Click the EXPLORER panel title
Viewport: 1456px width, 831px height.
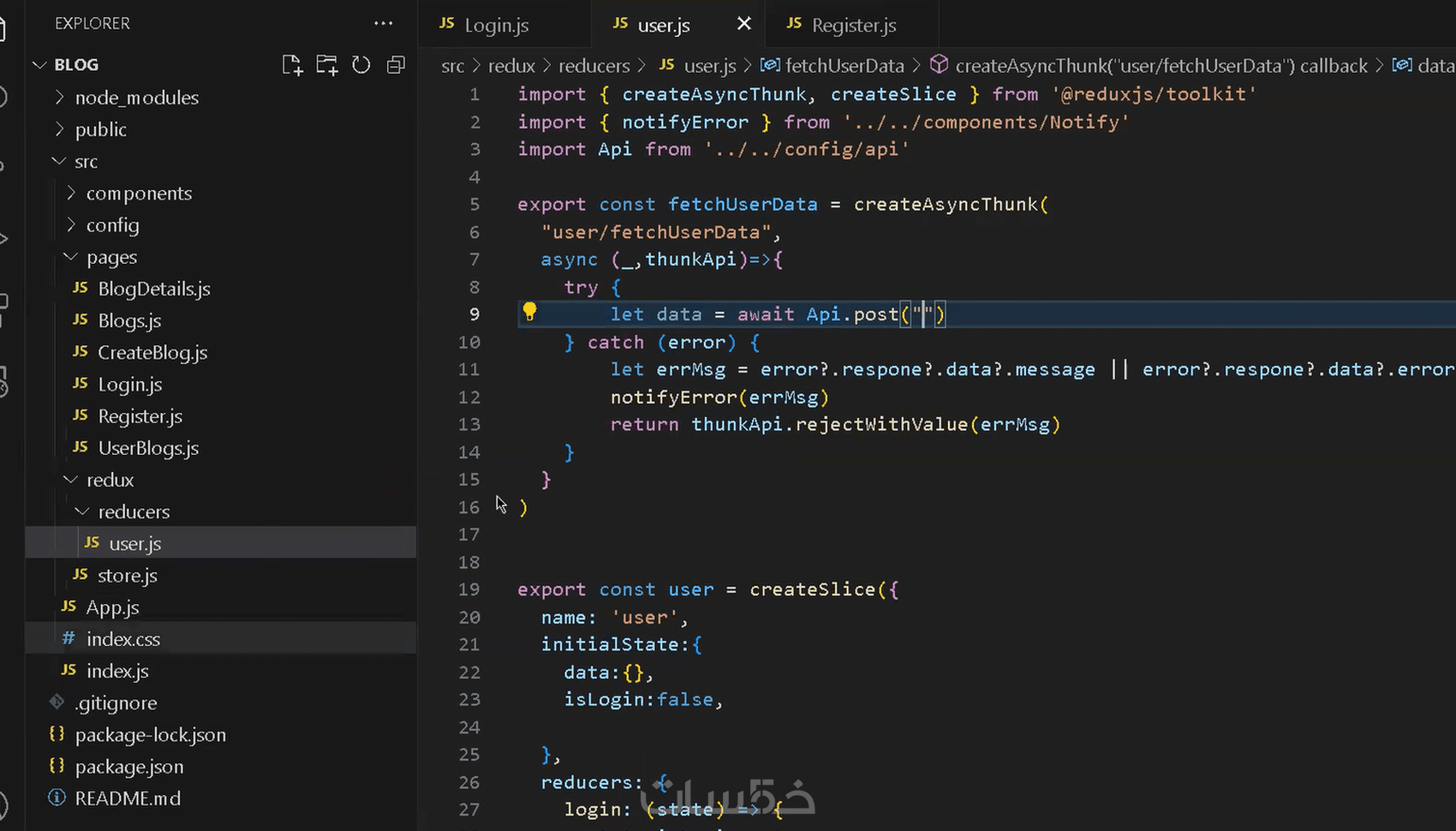(92, 23)
